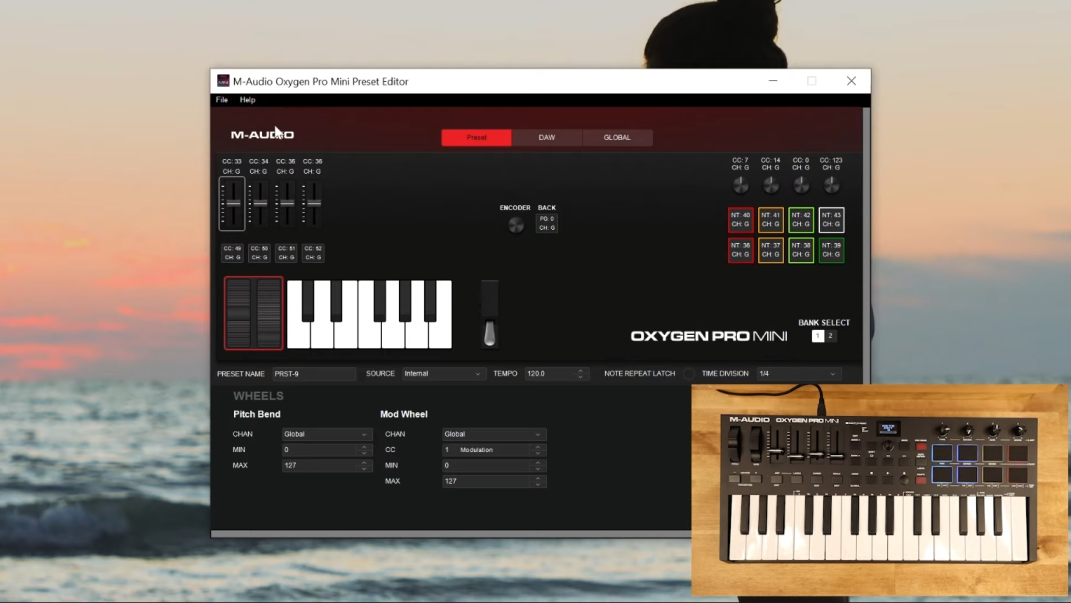Select pad bank 2
The width and height of the screenshot is (1071, 603).
tap(831, 336)
